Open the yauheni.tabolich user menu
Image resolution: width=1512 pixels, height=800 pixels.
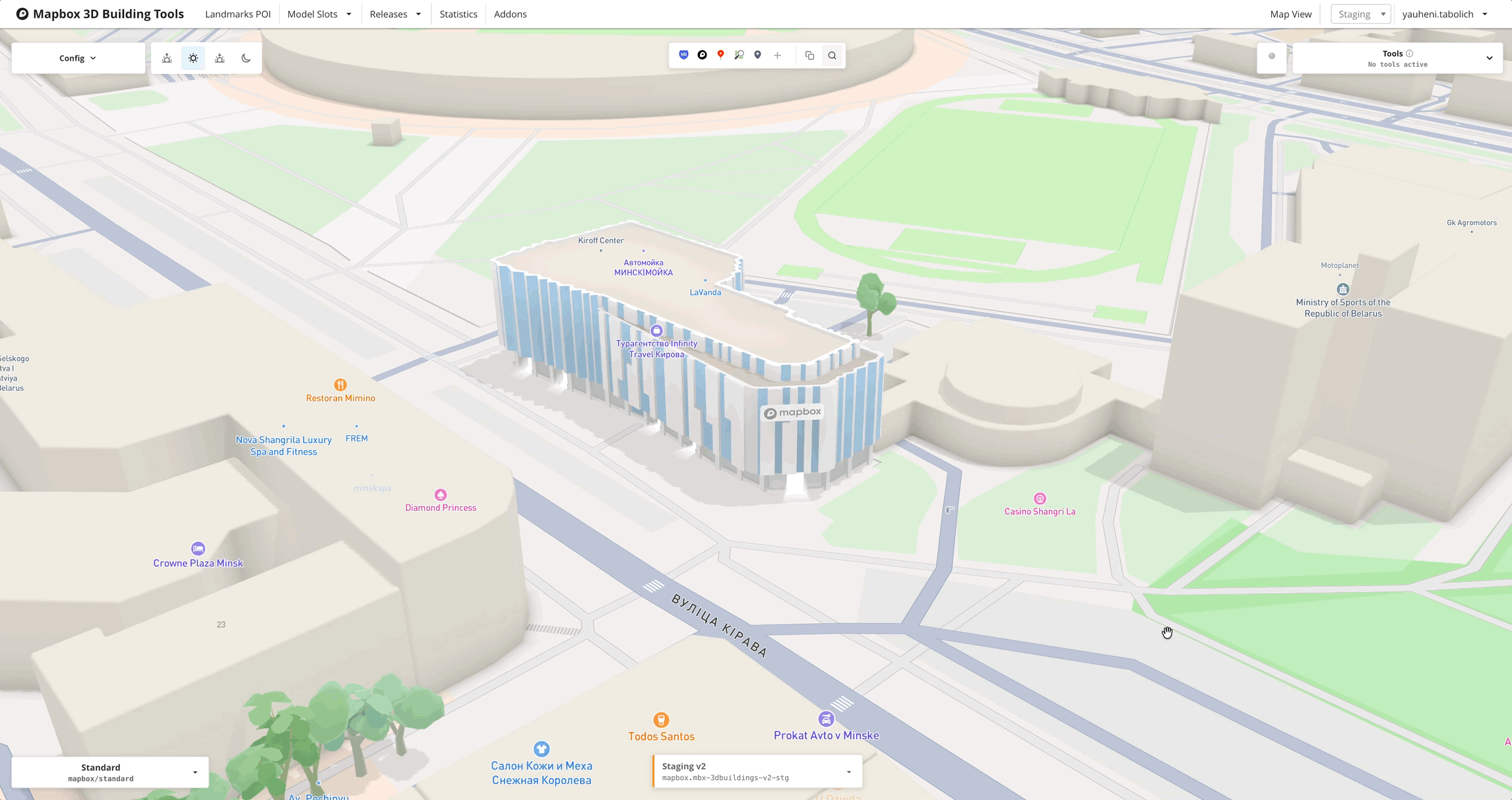(1445, 14)
